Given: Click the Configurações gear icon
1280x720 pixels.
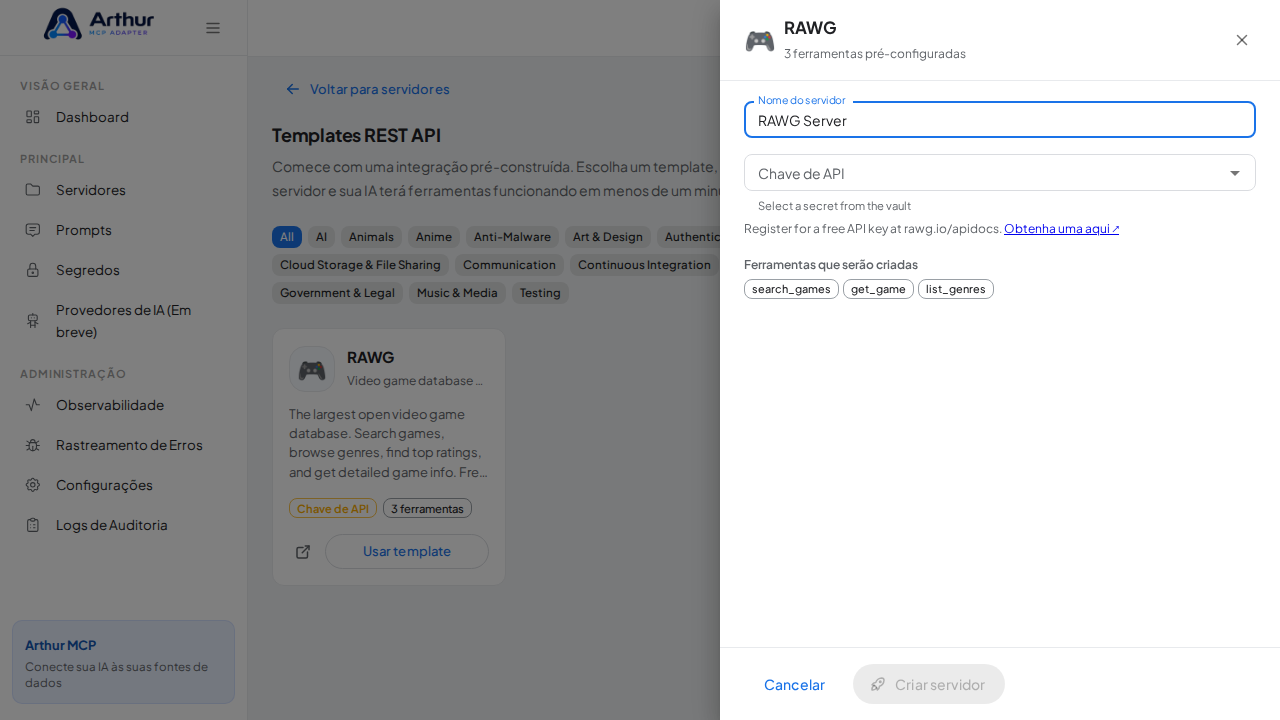Looking at the screenshot, I should [x=33, y=485].
